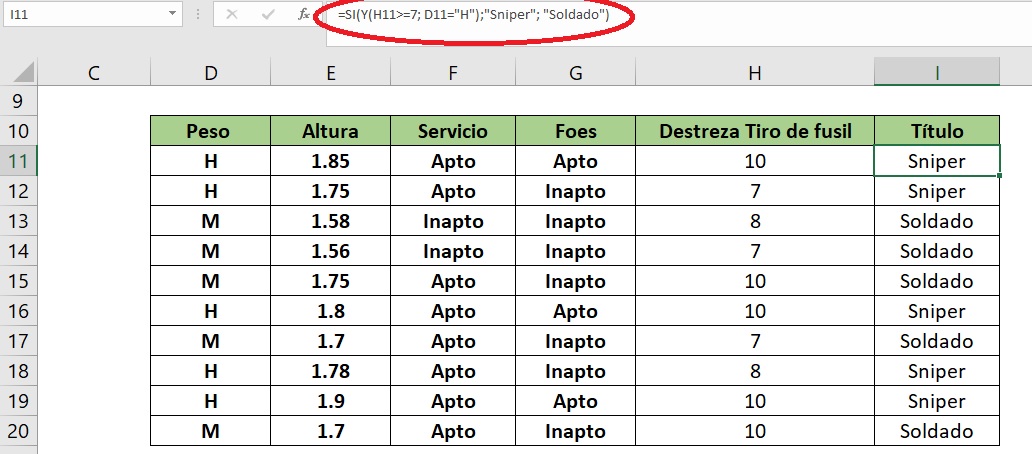Click the Peso header cell
The height and width of the screenshot is (454, 1032).
(x=210, y=131)
